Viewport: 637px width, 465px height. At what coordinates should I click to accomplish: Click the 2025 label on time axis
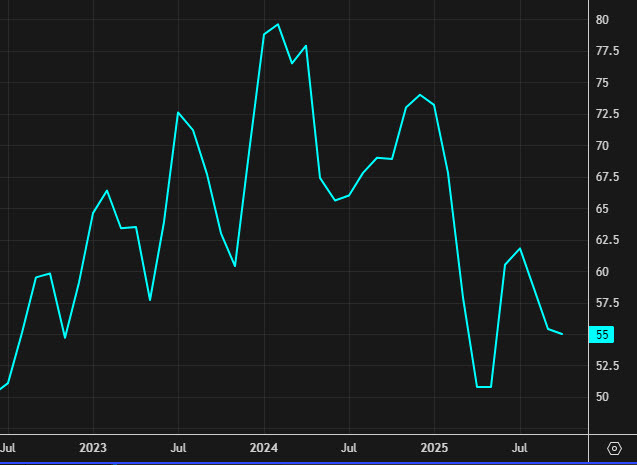435,446
